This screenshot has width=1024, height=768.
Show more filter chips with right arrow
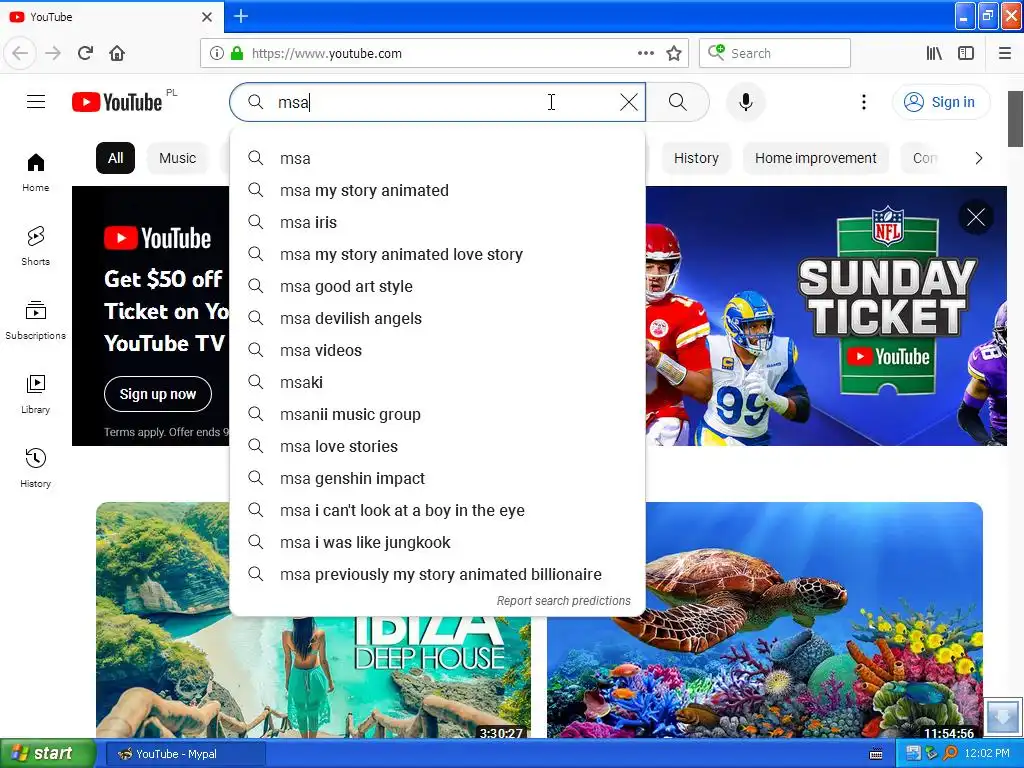(x=978, y=158)
